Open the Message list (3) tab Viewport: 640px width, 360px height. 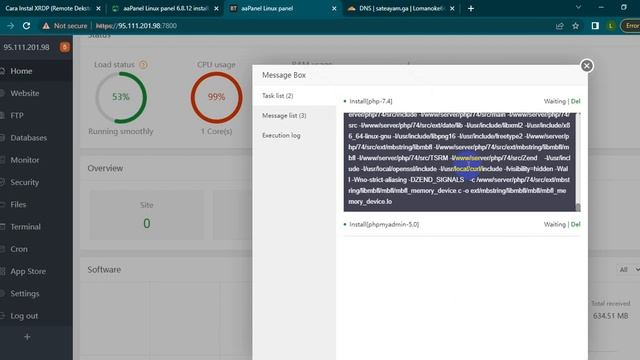tap(294, 116)
